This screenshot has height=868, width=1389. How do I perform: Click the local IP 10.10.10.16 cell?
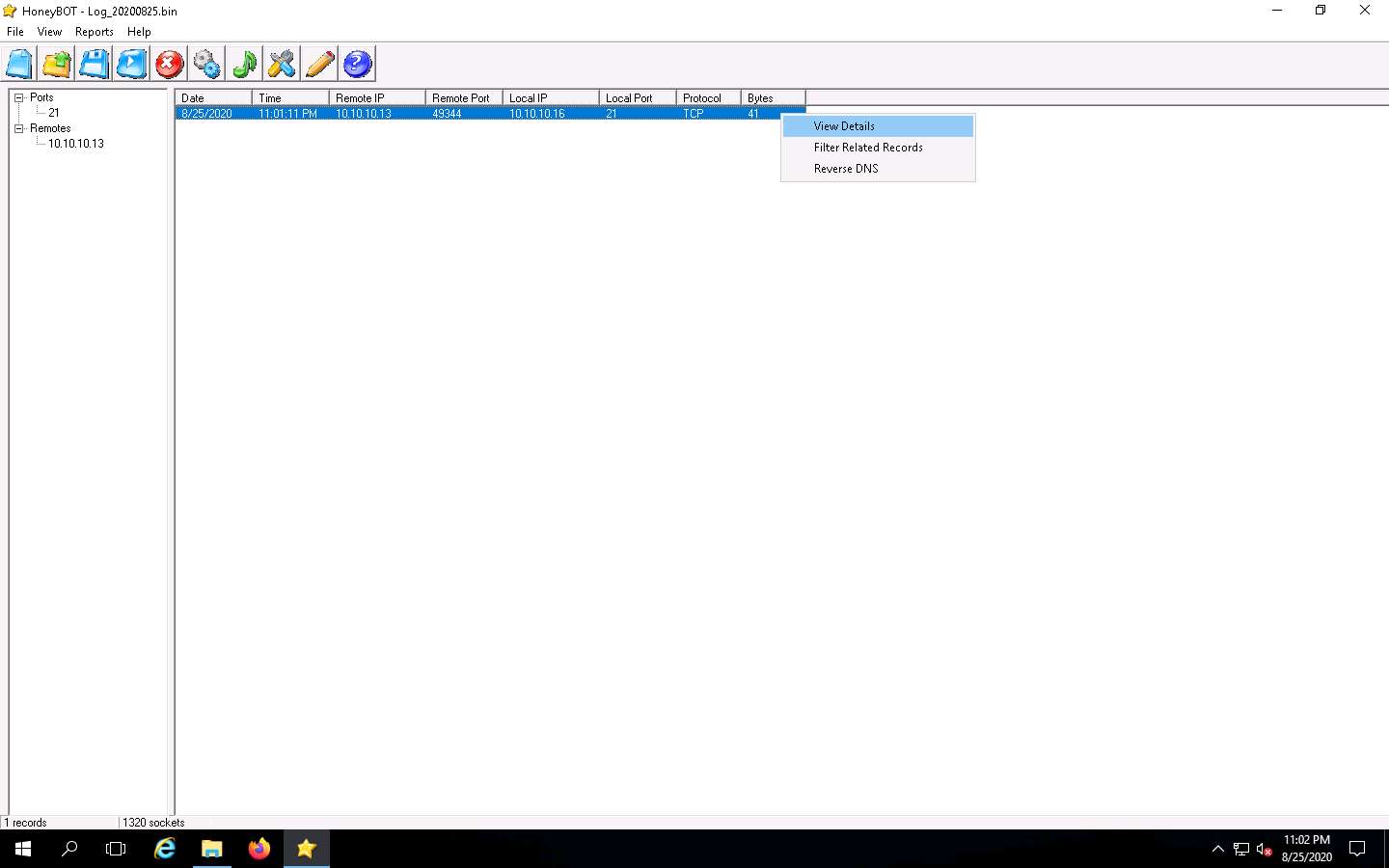point(537,114)
